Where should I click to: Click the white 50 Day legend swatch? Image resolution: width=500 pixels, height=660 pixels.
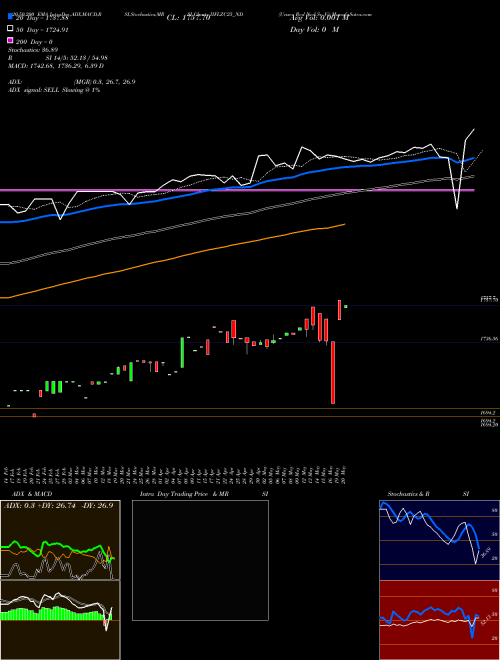click(11, 29)
